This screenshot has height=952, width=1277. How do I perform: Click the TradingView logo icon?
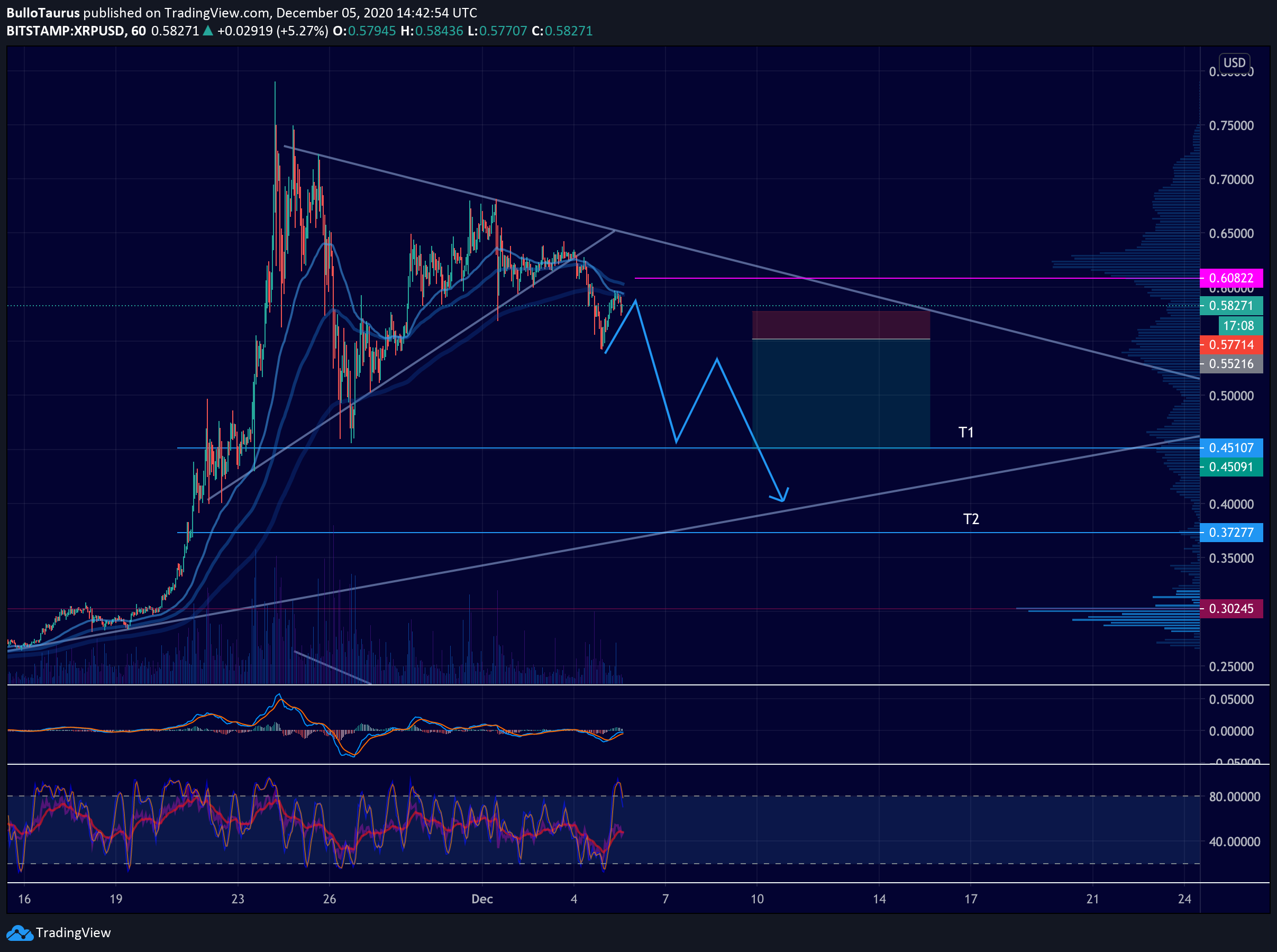pyautogui.click(x=19, y=932)
